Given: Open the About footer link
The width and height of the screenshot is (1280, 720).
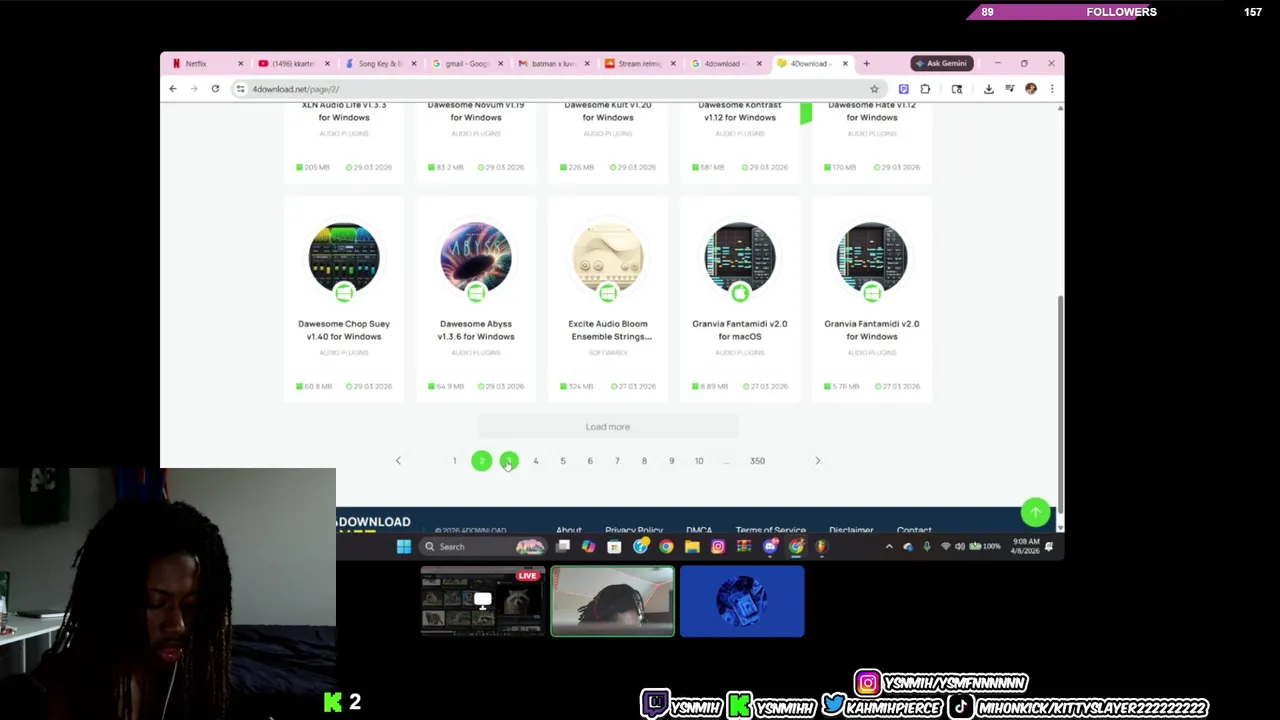Looking at the screenshot, I should coord(569,530).
